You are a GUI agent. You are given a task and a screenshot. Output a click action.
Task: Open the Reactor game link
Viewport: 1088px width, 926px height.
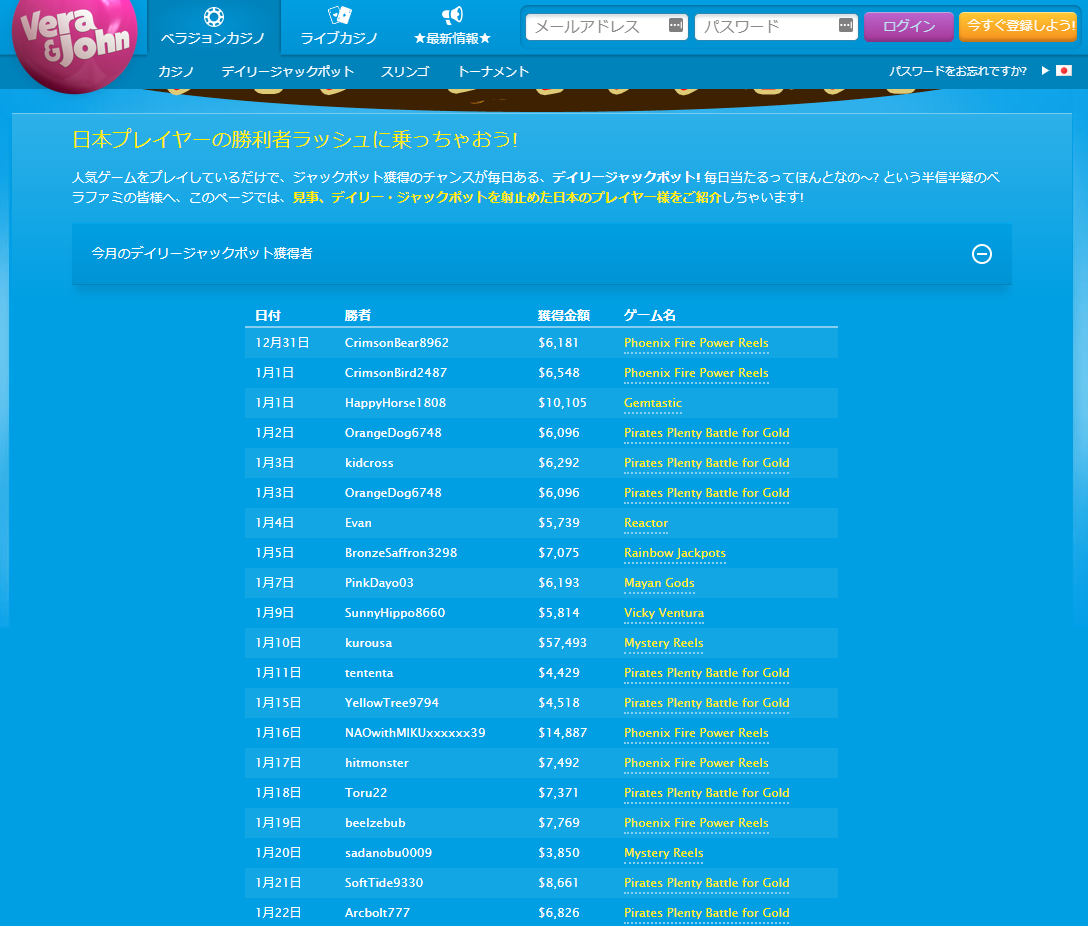[646, 523]
